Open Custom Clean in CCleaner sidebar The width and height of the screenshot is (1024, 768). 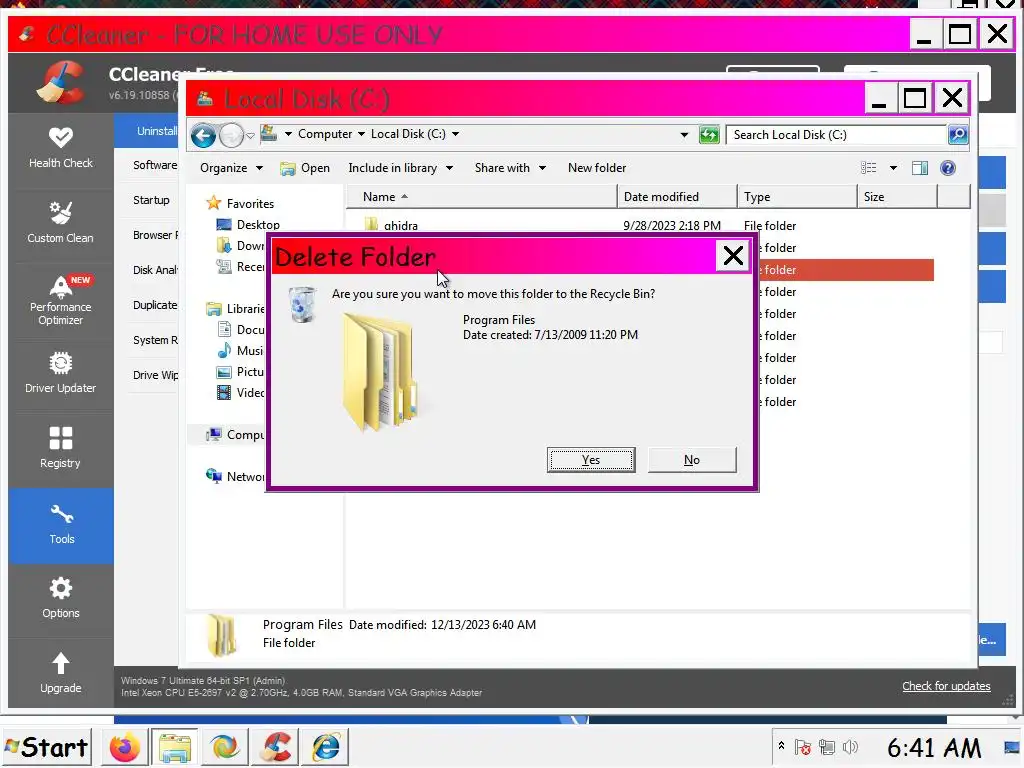pos(61,224)
